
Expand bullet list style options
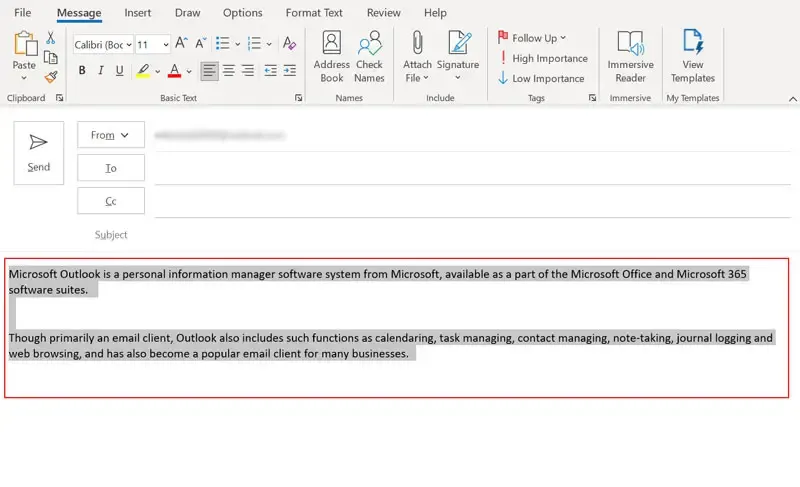coord(237,44)
